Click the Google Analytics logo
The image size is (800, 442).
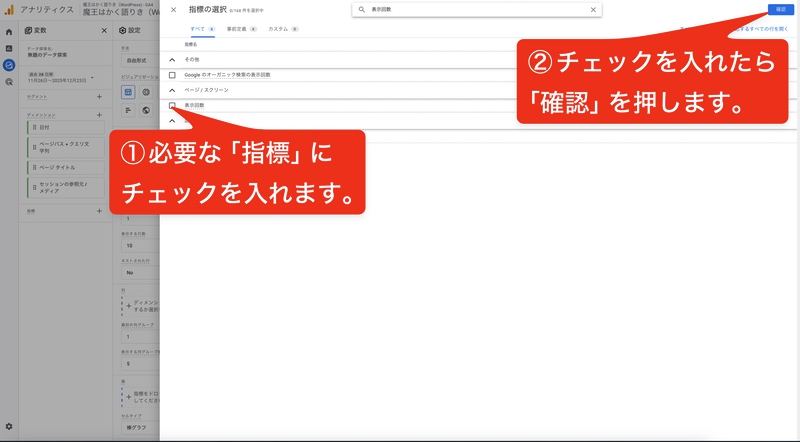tap(9, 10)
